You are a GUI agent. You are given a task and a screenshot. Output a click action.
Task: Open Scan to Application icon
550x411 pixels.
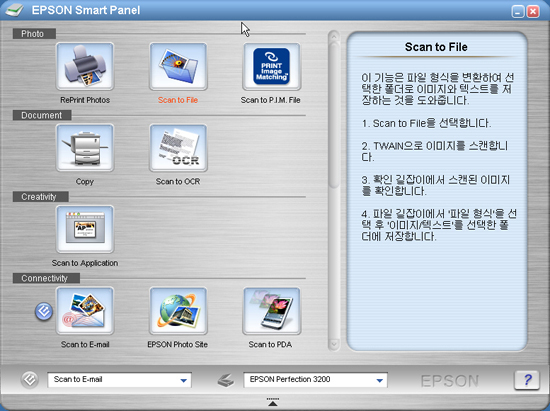[x=85, y=229]
